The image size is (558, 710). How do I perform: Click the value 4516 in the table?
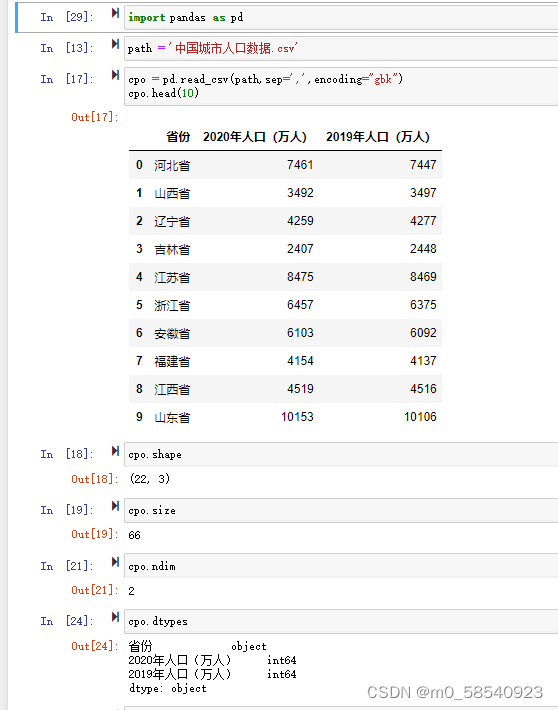(423, 389)
